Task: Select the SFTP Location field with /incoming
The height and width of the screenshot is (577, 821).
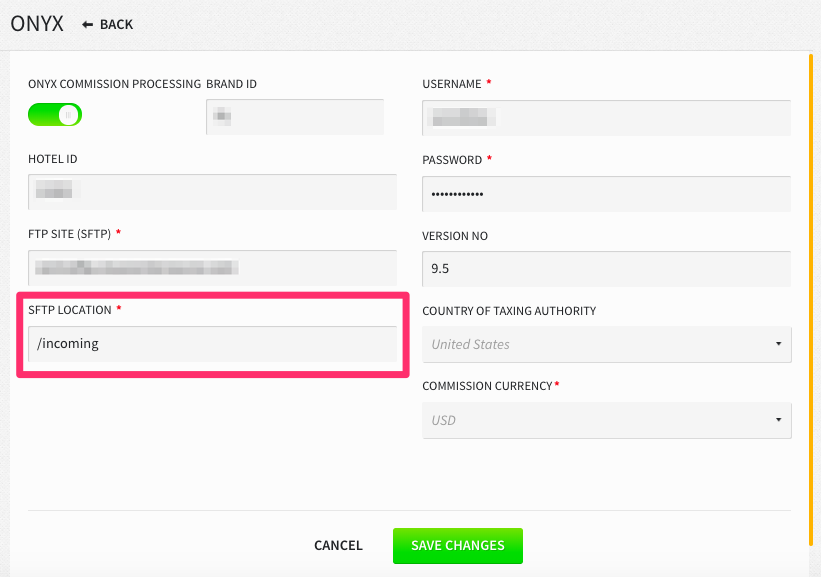Action: pos(213,344)
